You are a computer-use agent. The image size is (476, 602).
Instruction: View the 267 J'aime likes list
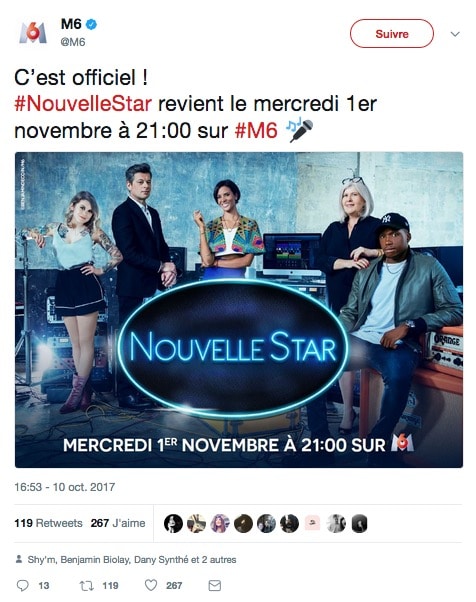(x=118, y=523)
